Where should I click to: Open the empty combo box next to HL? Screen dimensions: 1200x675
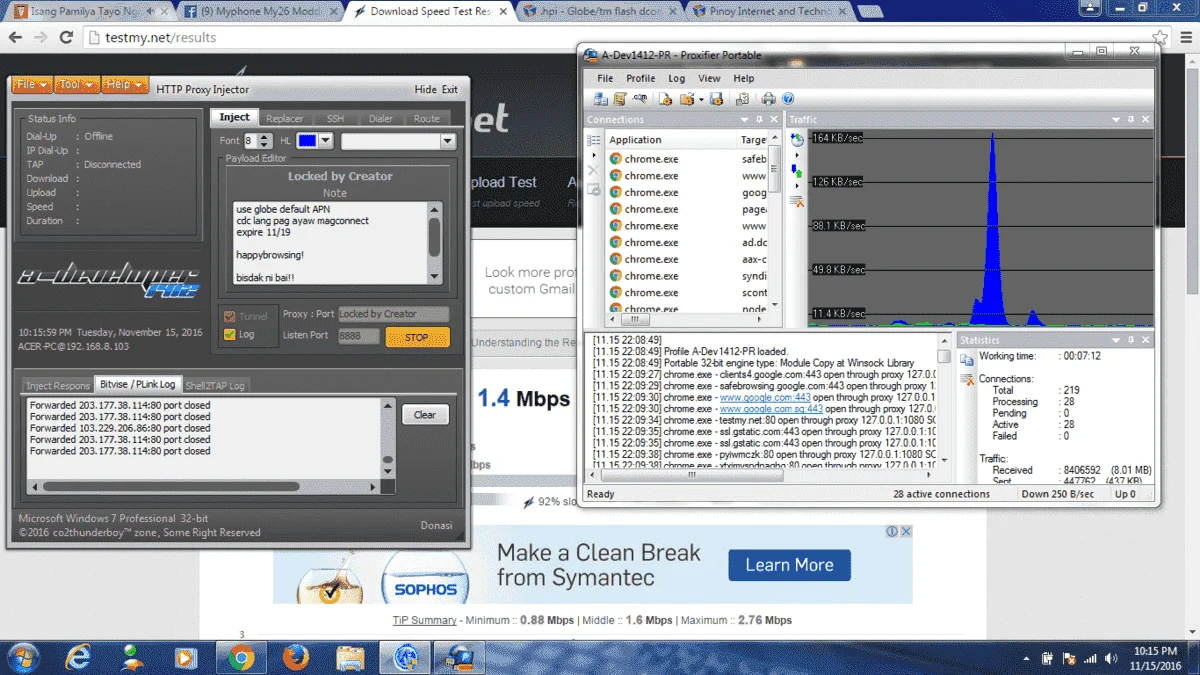[398, 141]
